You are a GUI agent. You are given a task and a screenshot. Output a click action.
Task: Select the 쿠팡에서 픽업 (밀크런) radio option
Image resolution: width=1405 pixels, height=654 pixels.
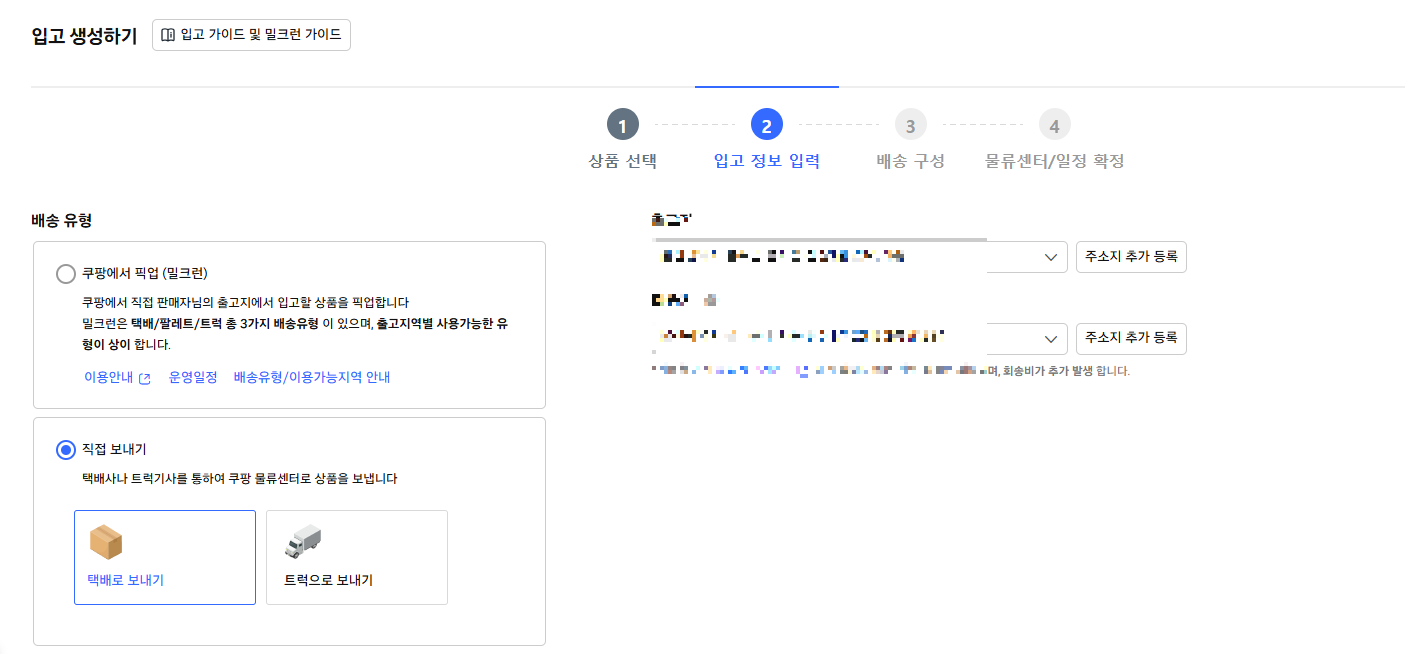[66, 274]
